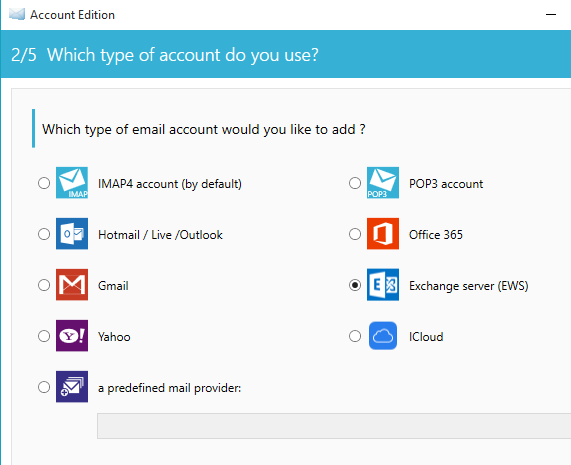This screenshot has width=571, height=465.
Task: Click the Exchange server EWS icon
Action: (383, 285)
